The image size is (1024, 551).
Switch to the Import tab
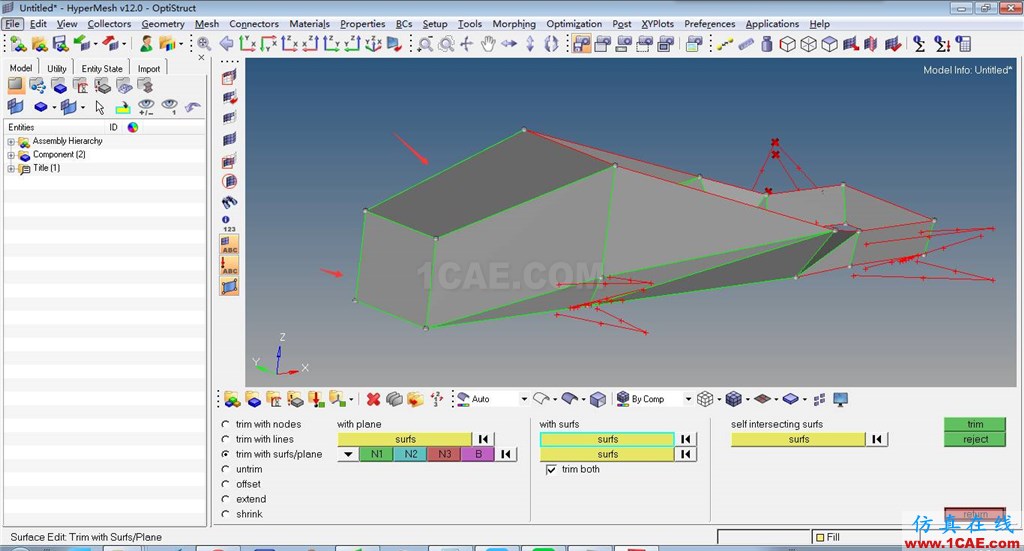point(149,69)
